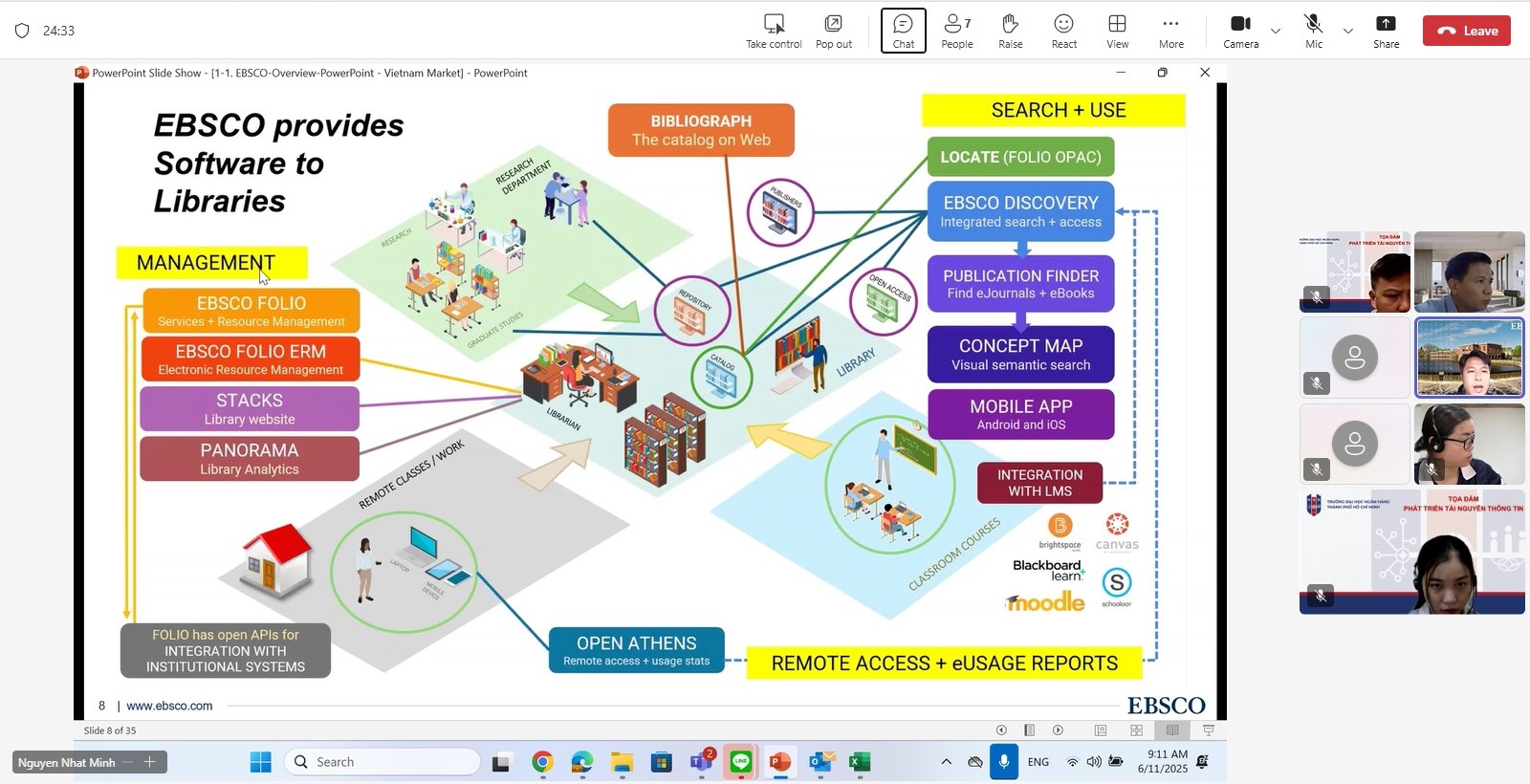Switch PowerPoint to Reading View
This screenshot has width=1530, height=784.
click(x=1172, y=730)
